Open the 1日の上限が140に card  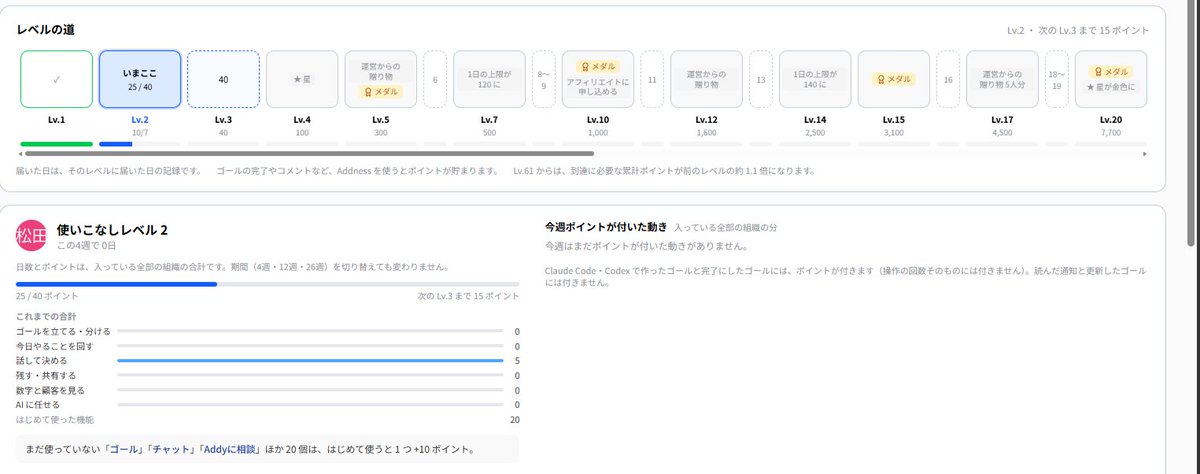815,79
